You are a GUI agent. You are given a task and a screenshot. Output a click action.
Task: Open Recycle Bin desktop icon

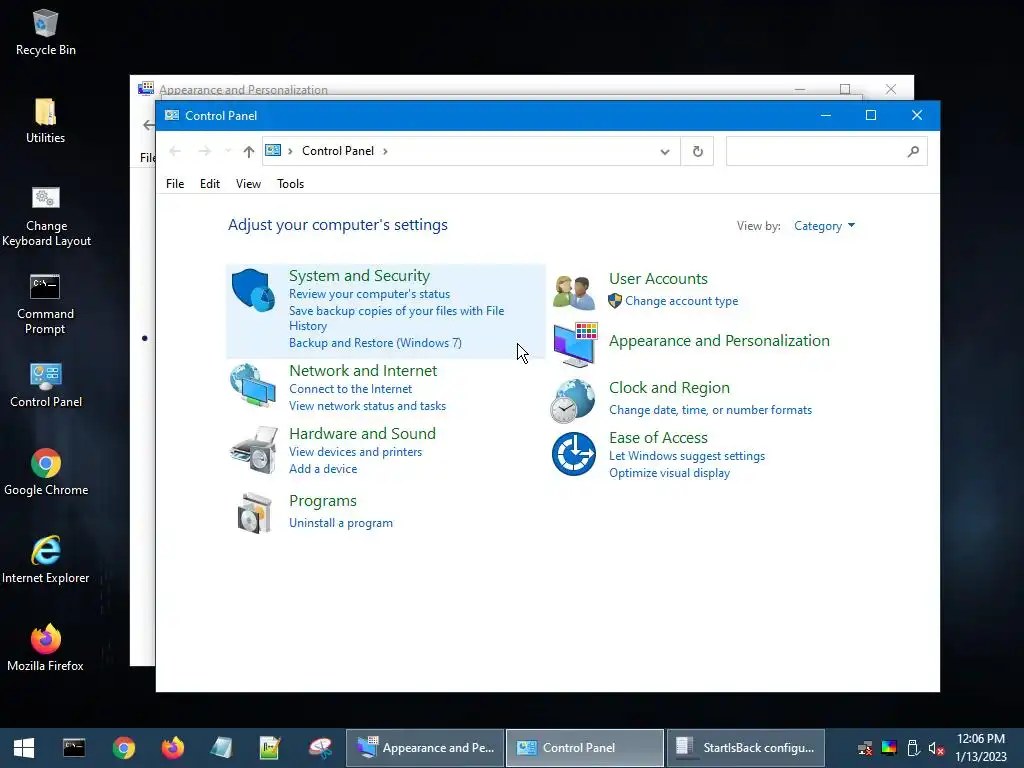46,33
